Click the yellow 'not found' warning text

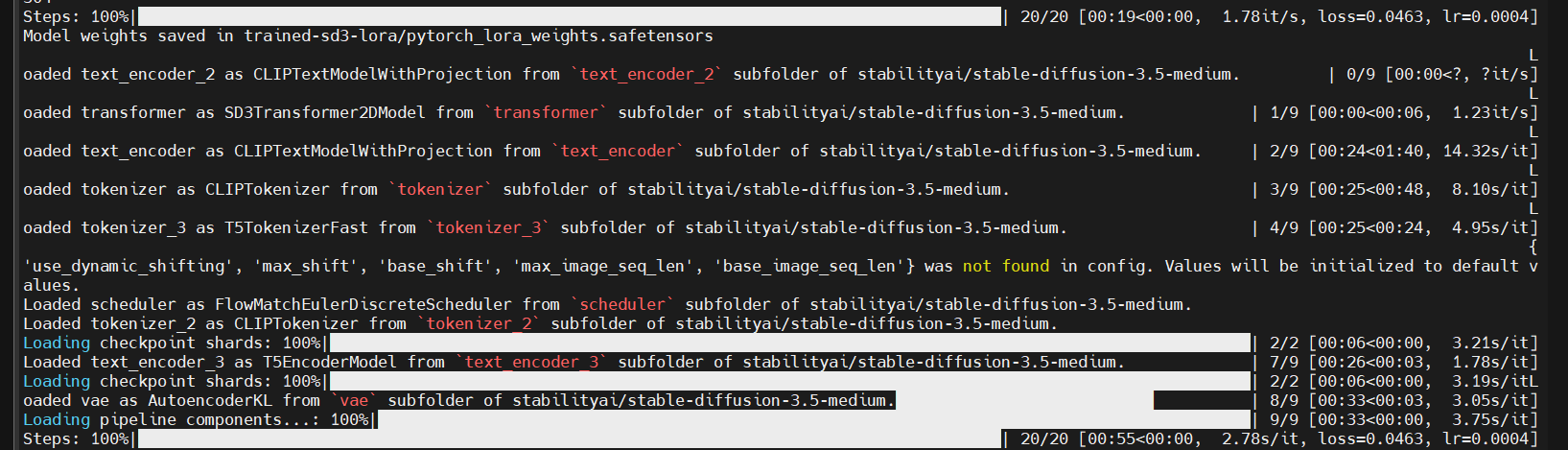(1006, 267)
